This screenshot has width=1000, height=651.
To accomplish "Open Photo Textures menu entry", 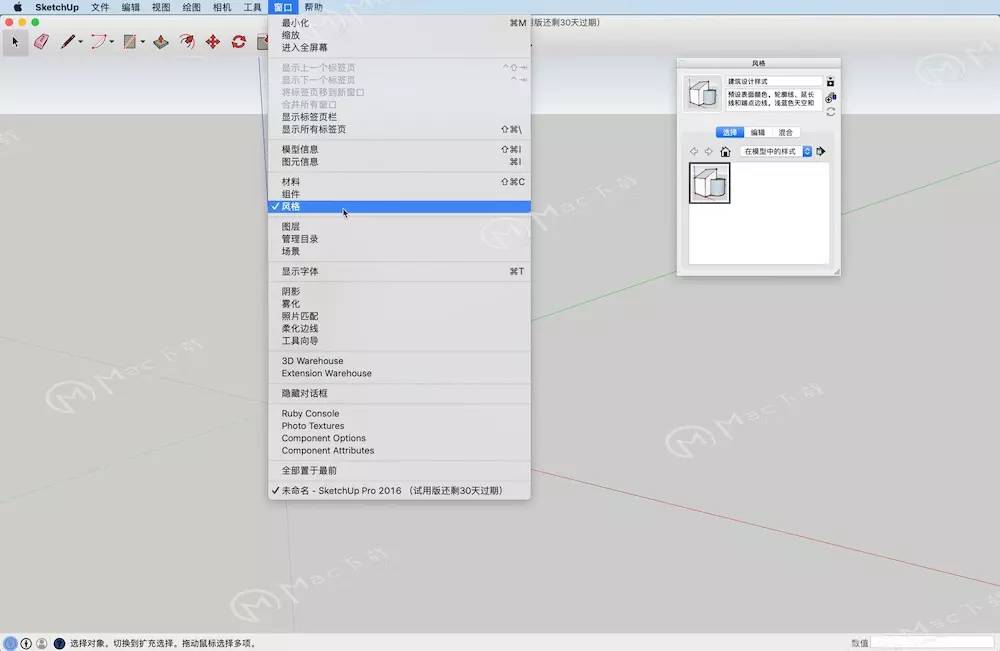I will coord(399,425).
